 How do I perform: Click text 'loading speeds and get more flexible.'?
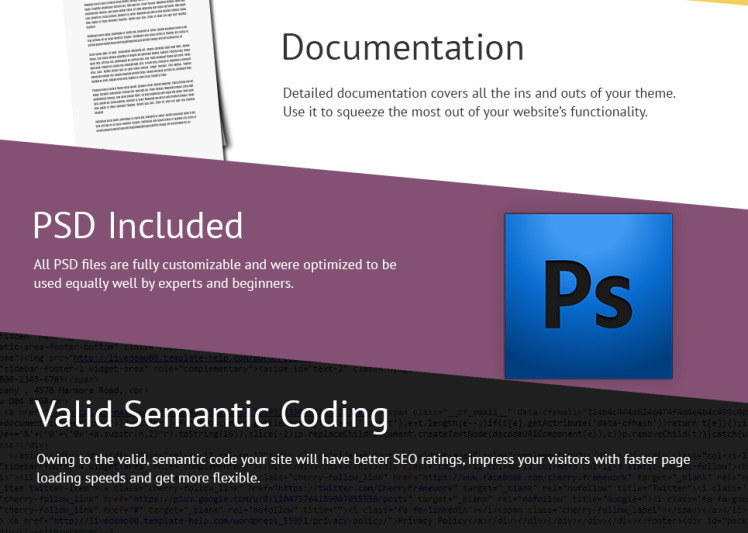(148, 478)
